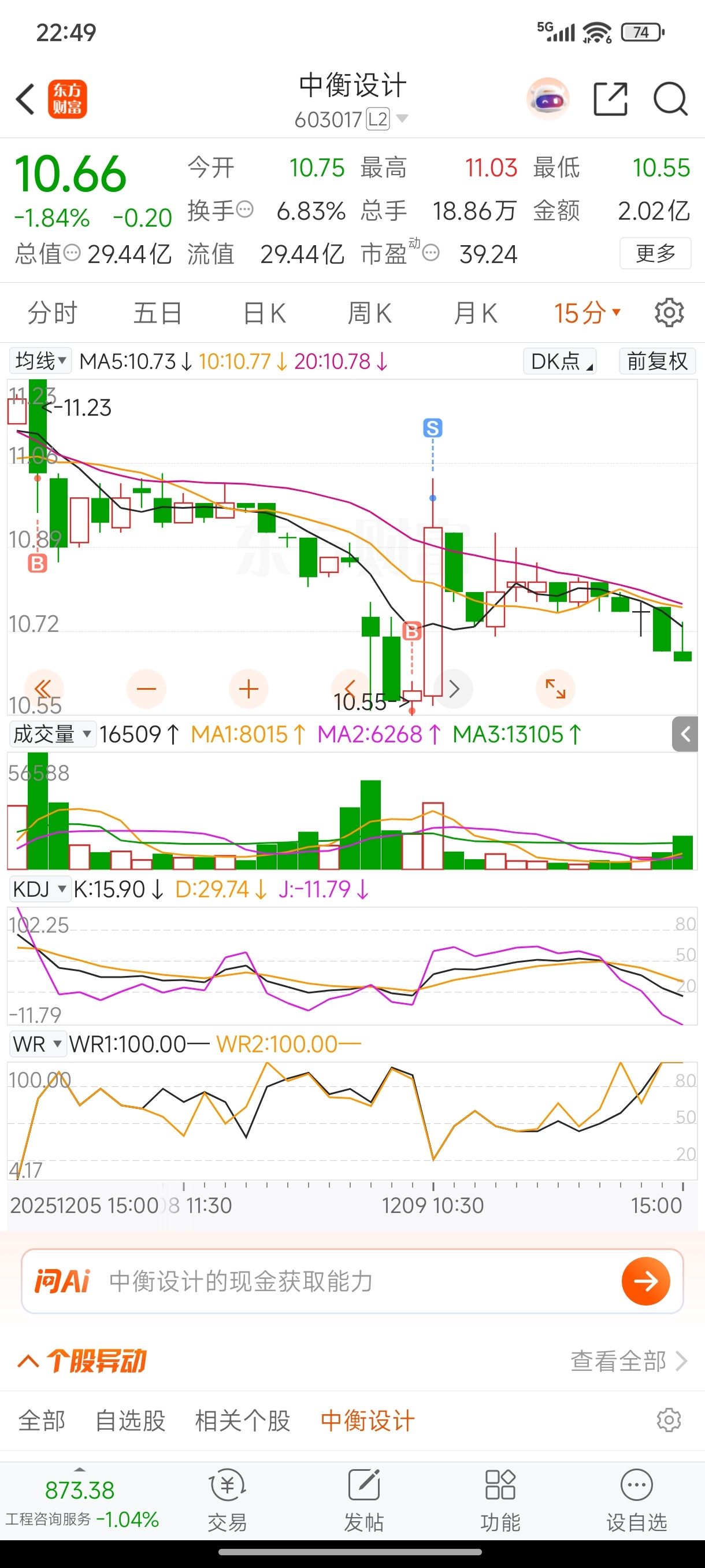Viewport: 705px width, 1568px height.
Task: Tap the B buy marker near 10.72
Action: click(x=412, y=631)
